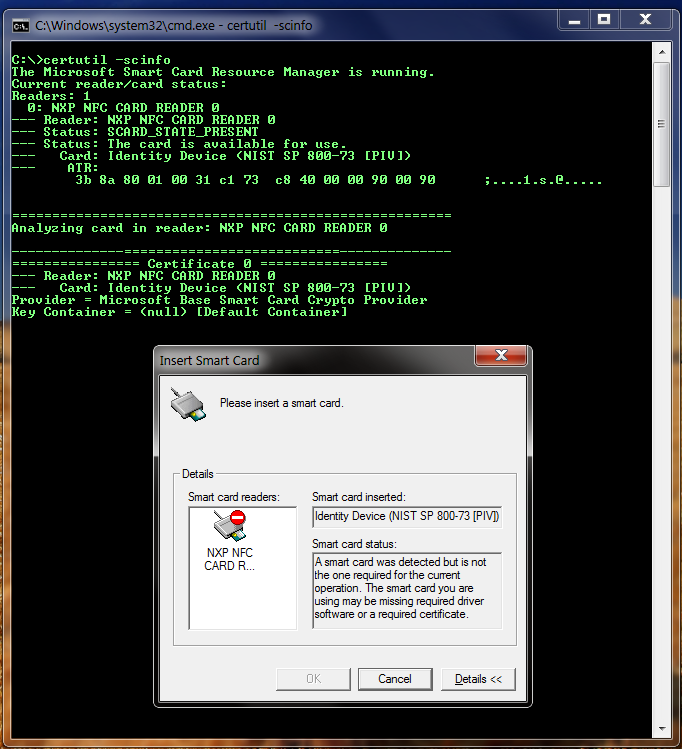This screenshot has width=682, height=749.
Task: Click the 'Smart card inserted' text field
Action: (x=406, y=517)
